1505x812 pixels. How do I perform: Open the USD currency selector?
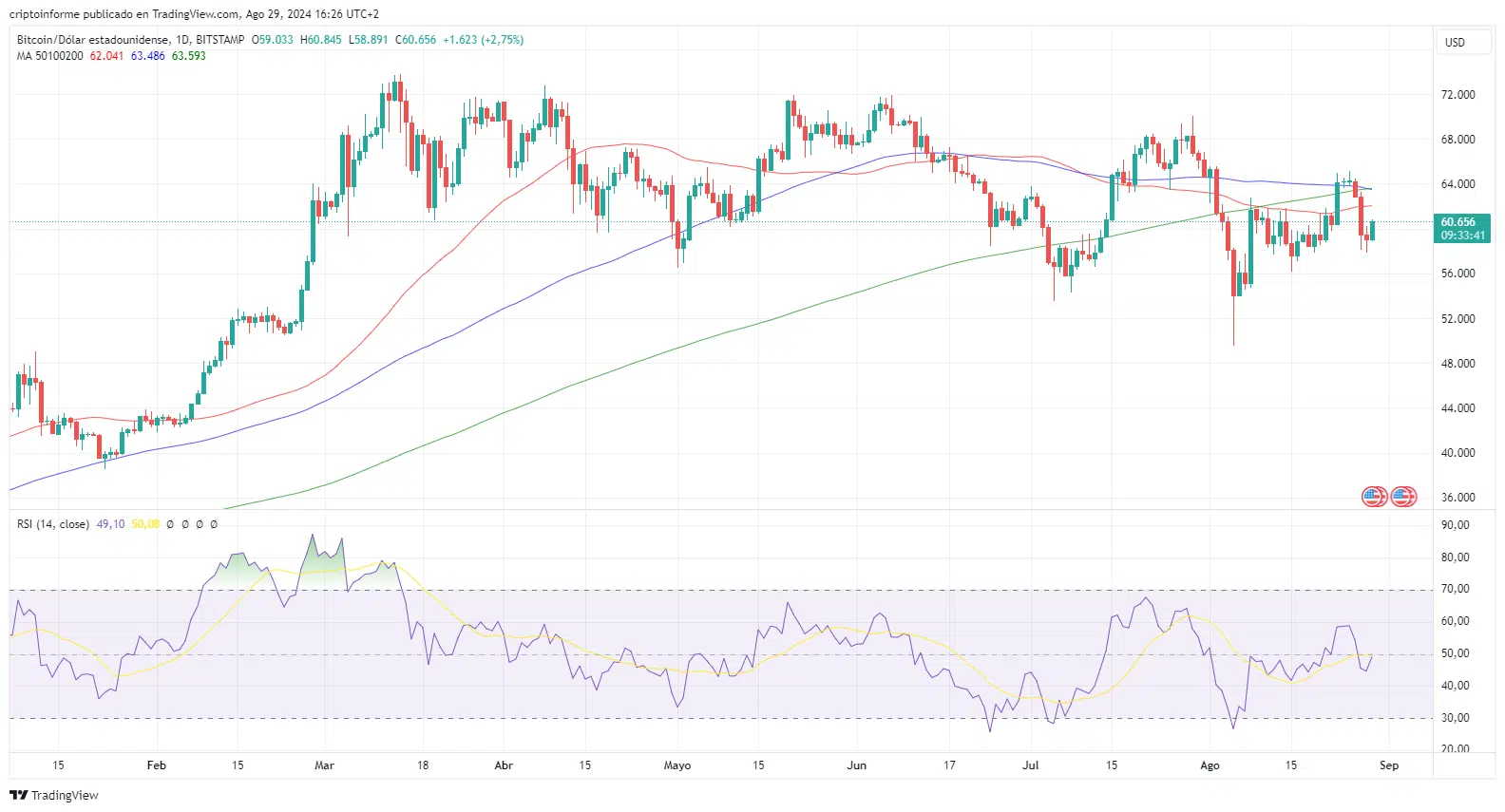pos(1462,43)
